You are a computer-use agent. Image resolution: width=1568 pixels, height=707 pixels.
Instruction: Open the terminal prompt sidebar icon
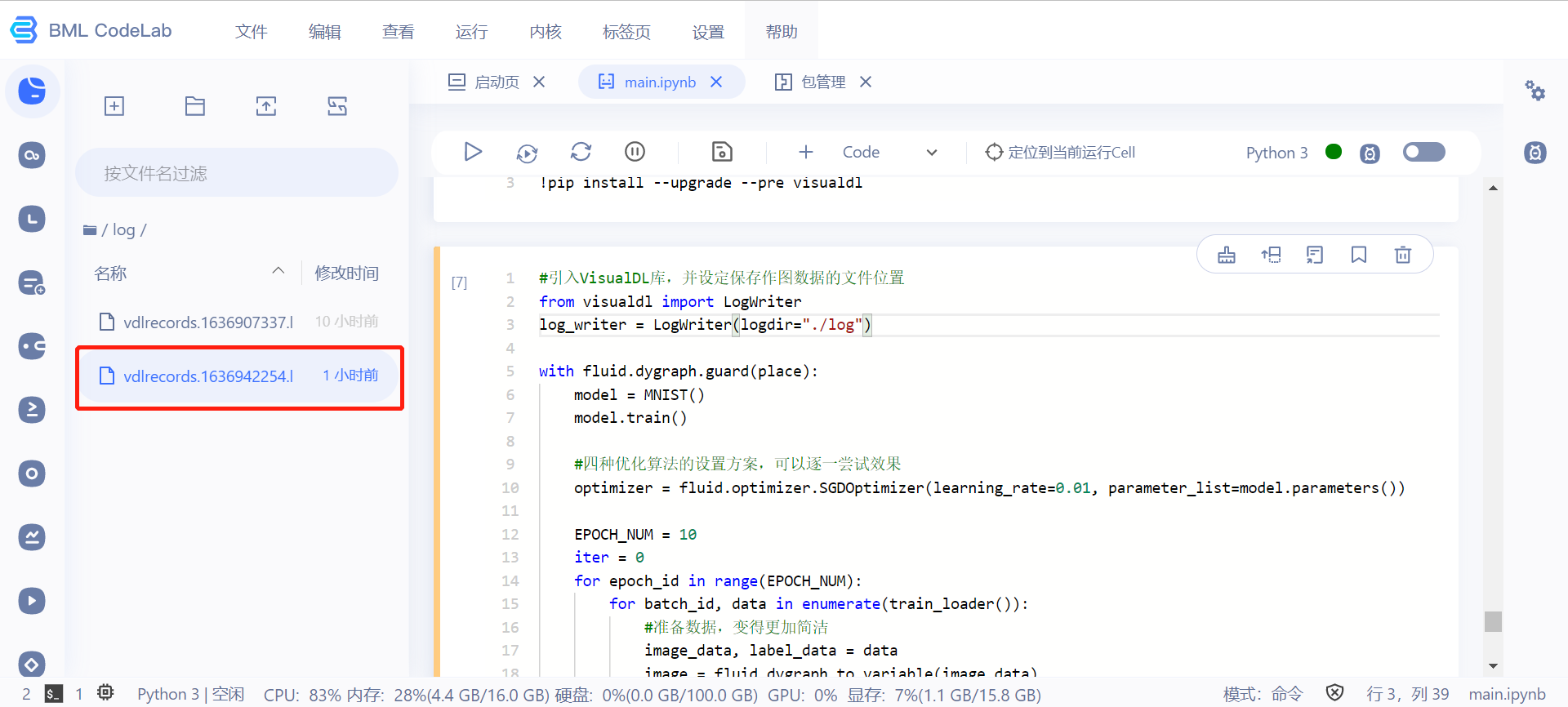coord(32,409)
